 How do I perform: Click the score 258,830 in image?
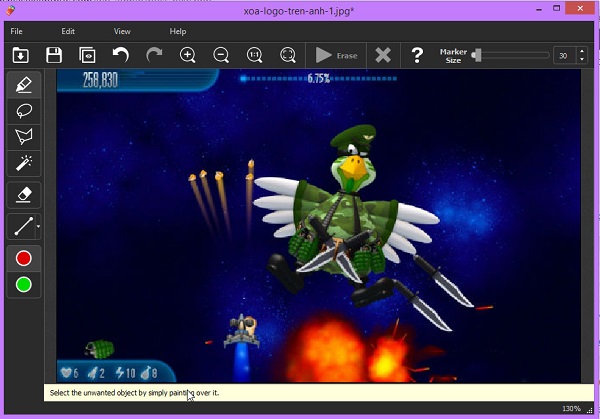tap(100, 80)
